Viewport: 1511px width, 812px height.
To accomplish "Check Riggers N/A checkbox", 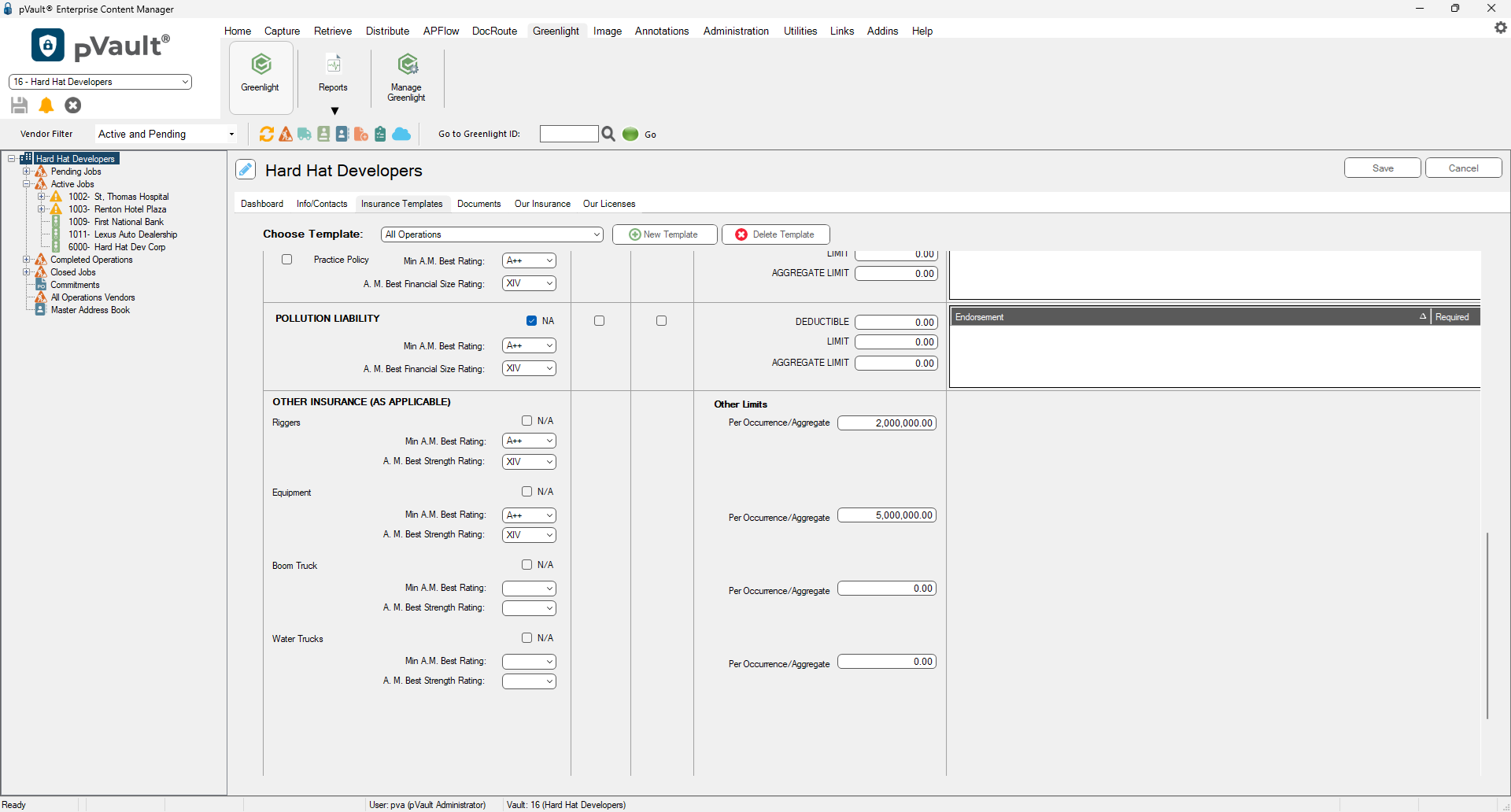I will (x=527, y=421).
